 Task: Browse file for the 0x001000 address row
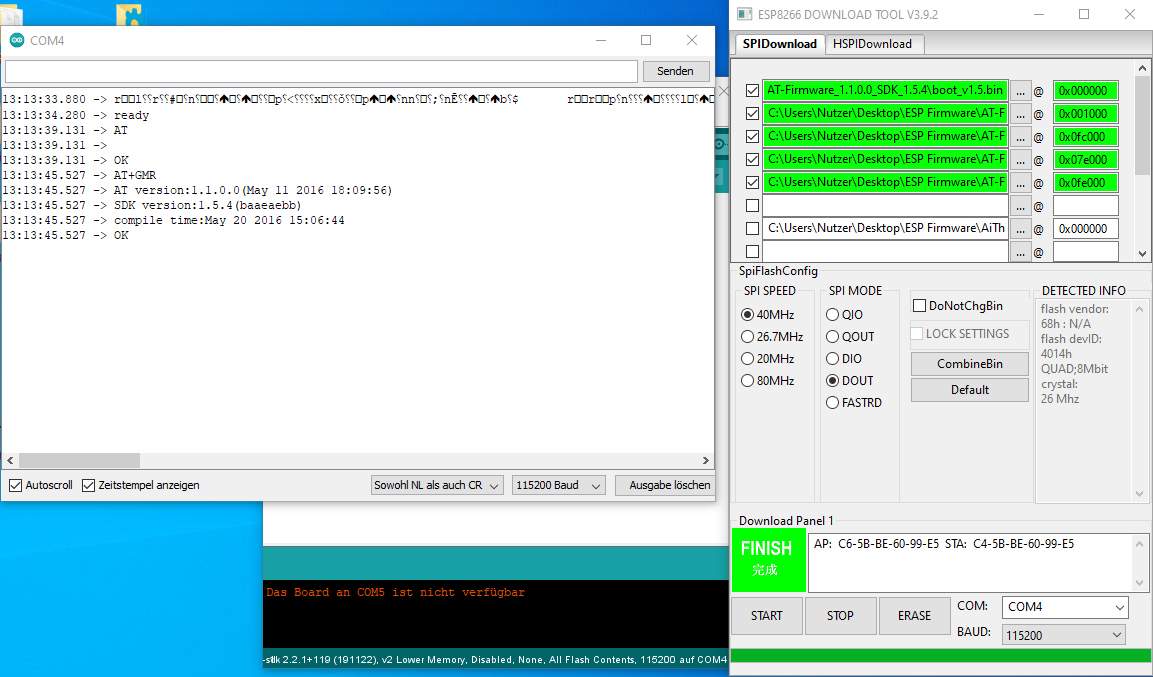pos(1020,114)
